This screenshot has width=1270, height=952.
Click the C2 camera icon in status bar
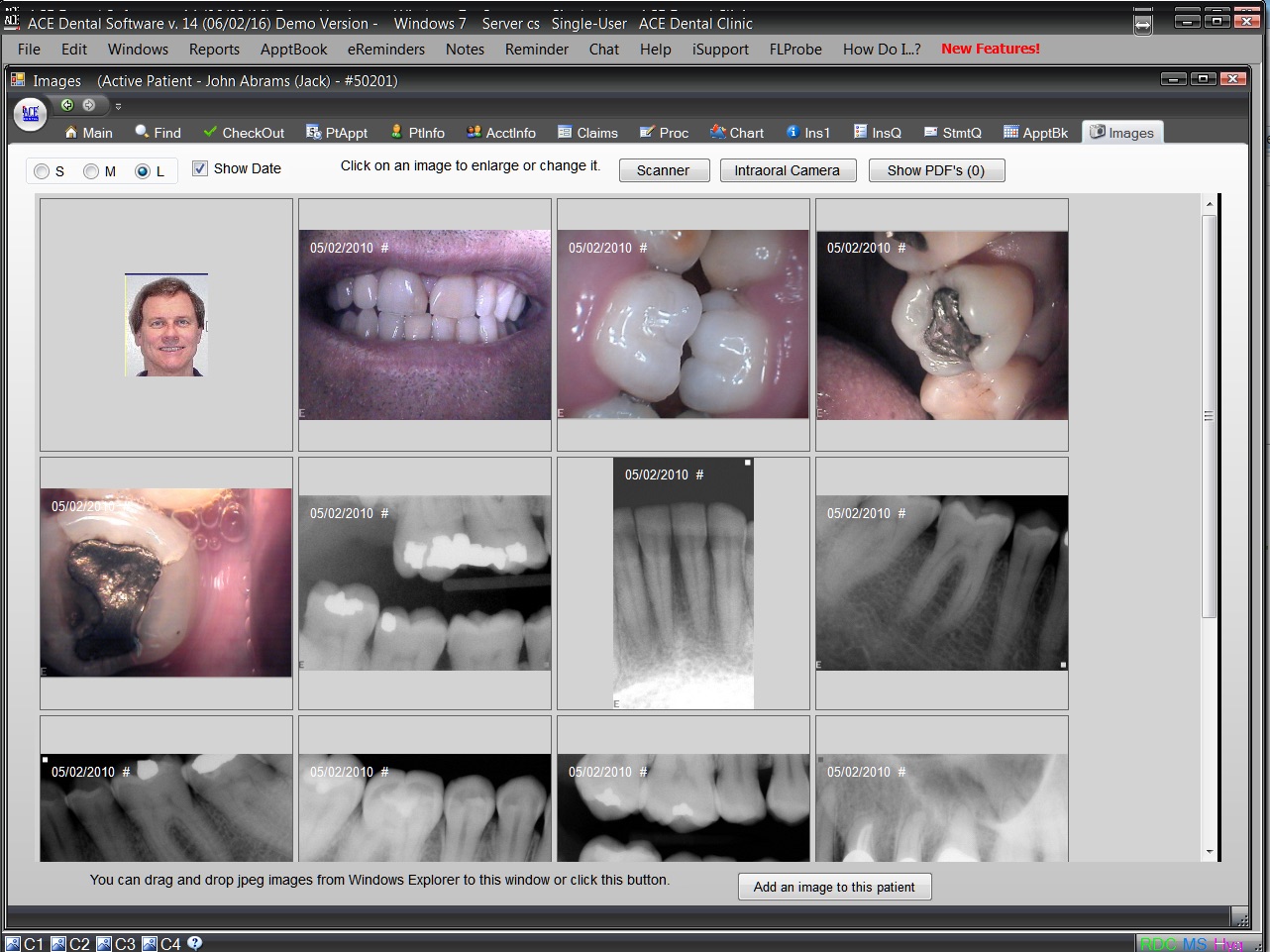coord(58,944)
